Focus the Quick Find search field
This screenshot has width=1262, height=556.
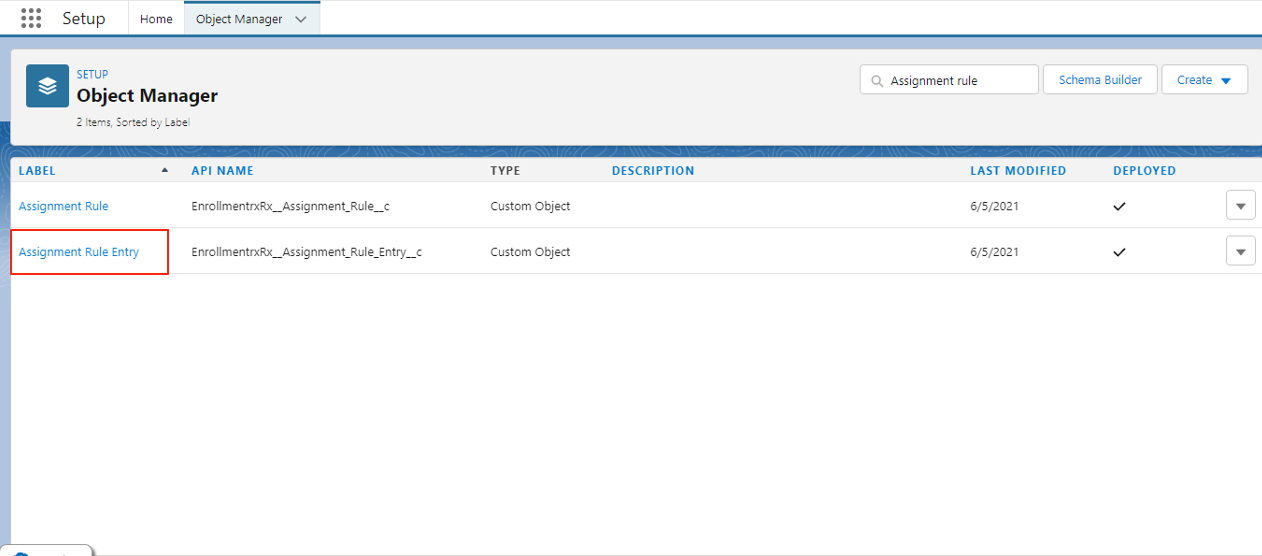tap(958, 81)
